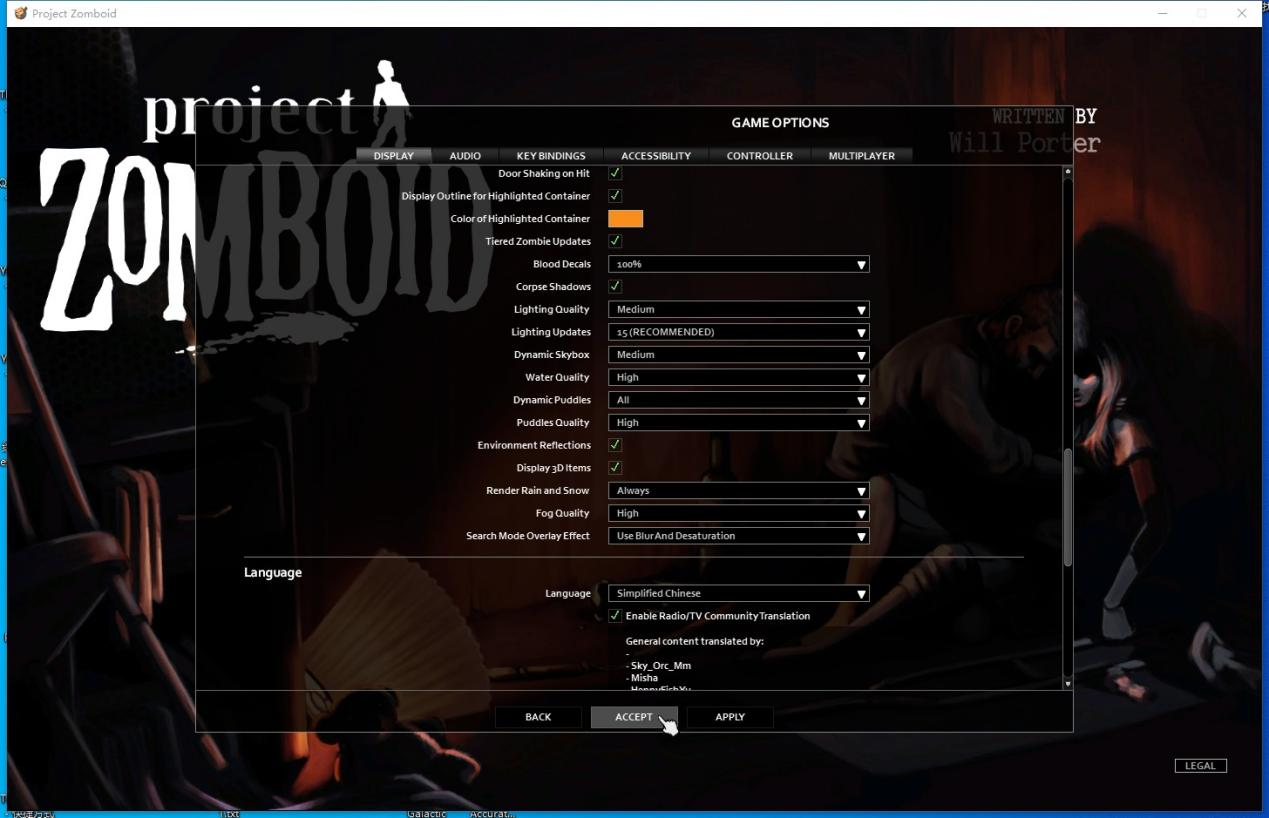
Task: Click the Sky_Orc_Mm translator name
Action: click(x=661, y=666)
